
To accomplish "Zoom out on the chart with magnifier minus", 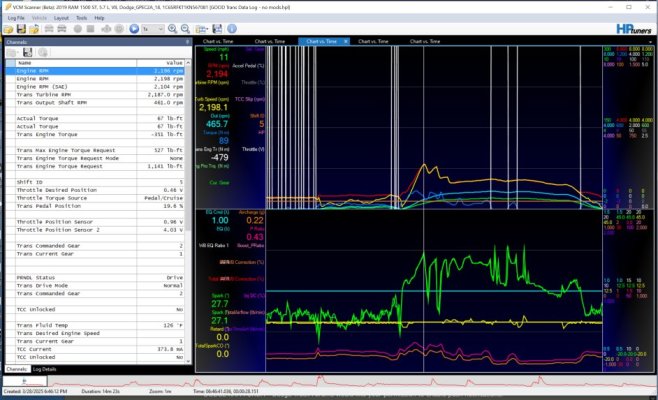I will click(185, 29).
